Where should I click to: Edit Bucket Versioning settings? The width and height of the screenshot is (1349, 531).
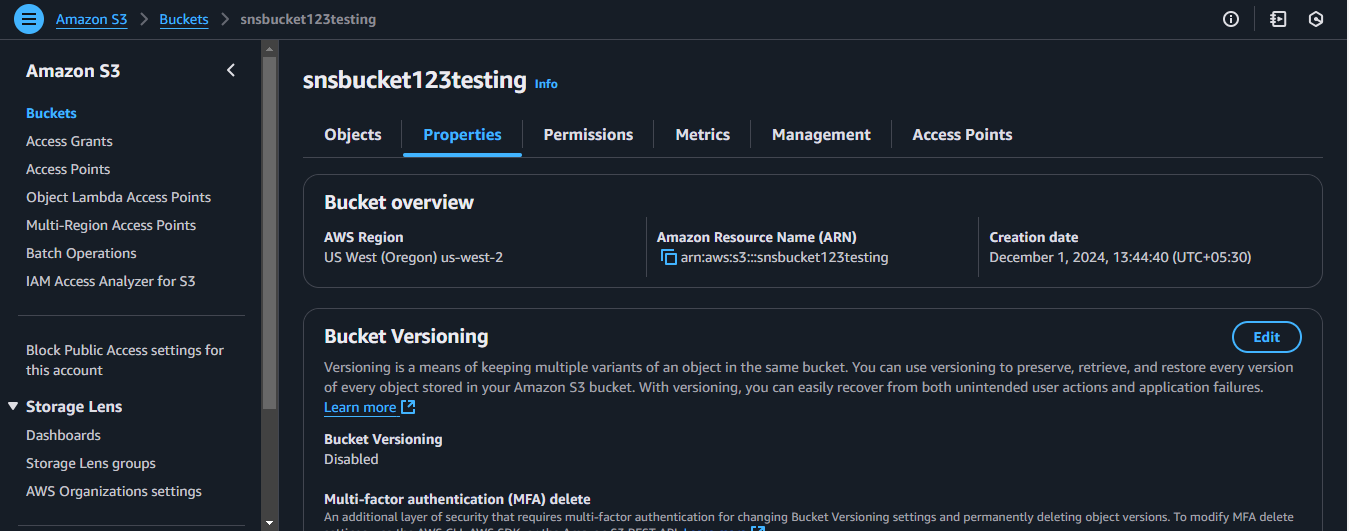coord(1266,337)
